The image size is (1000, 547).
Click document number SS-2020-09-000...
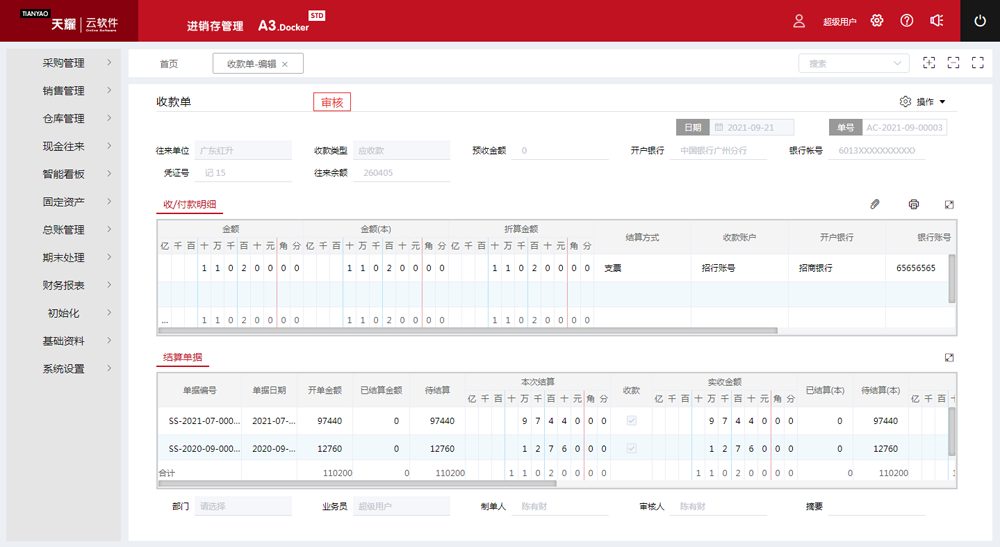(204, 448)
